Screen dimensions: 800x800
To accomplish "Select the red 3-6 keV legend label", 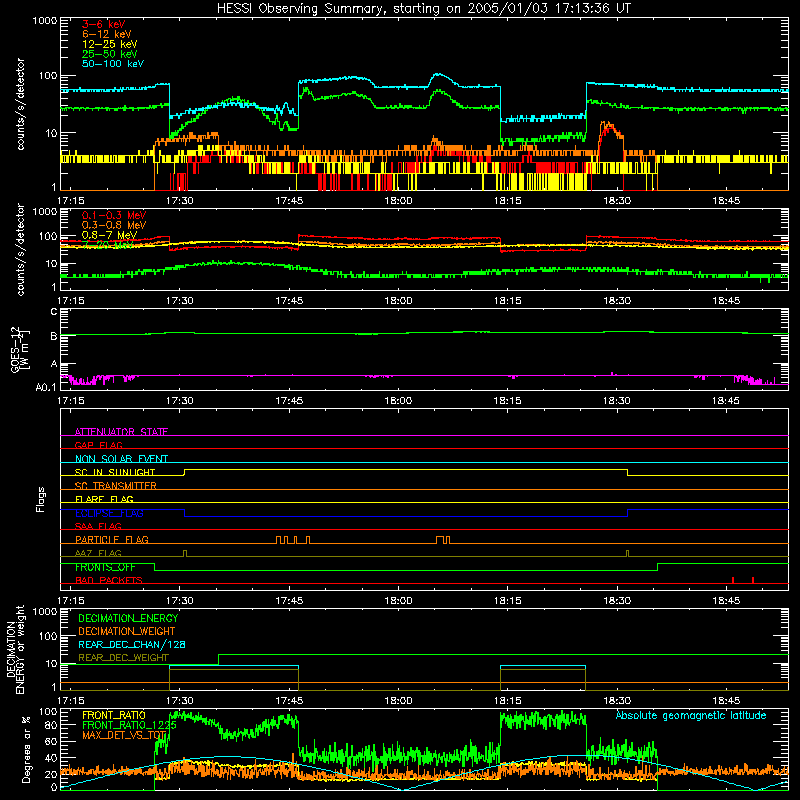I will click(x=104, y=24).
